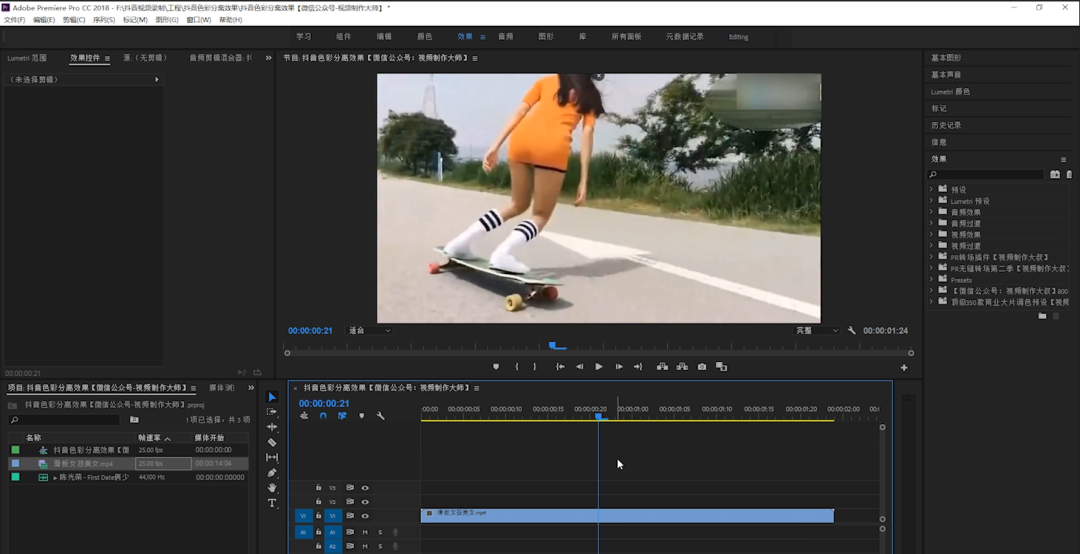Screen dimensions: 1080x554
Task: Open the 编辑(E) menu
Action: click(x=43, y=20)
